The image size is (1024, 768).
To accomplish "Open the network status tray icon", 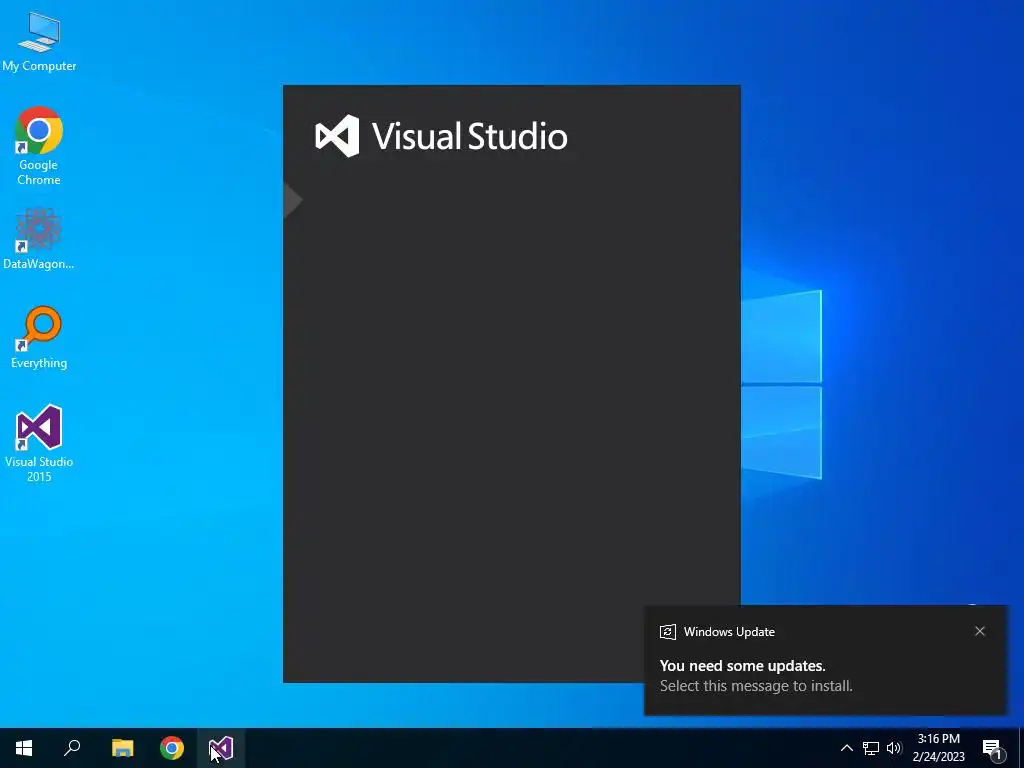I will click(x=871, y=748).
